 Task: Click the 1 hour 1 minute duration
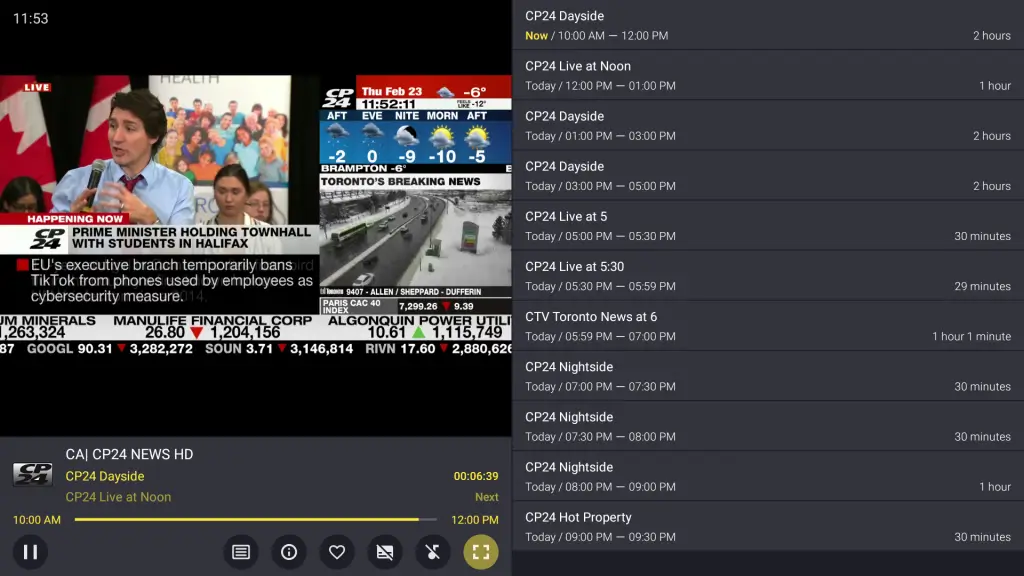971,336
